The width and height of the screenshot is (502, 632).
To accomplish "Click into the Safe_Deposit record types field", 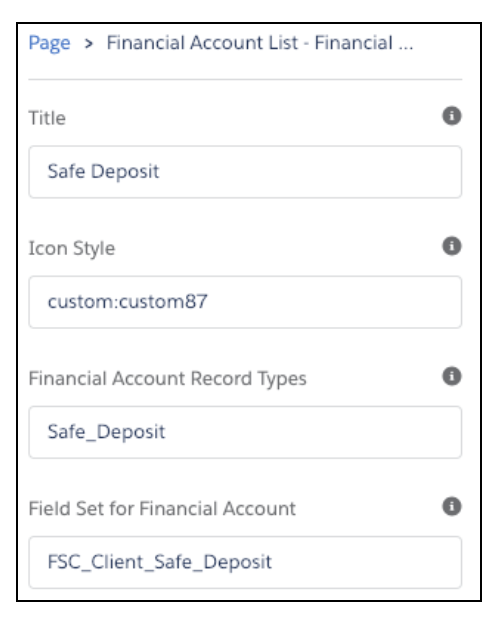I will pos(245,432).
